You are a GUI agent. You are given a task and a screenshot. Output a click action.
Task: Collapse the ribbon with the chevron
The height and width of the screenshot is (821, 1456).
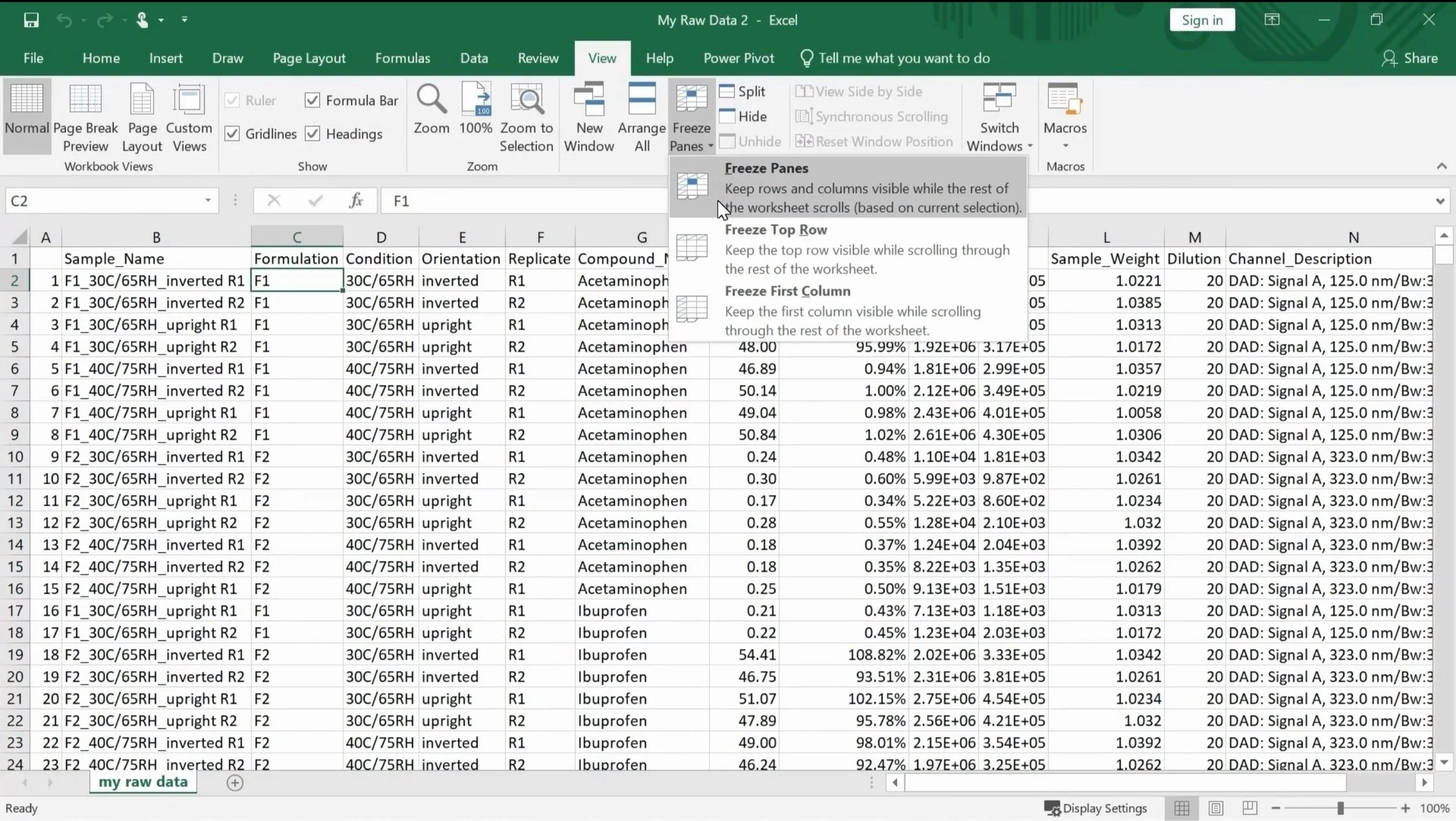click(x=1441, y=166)
